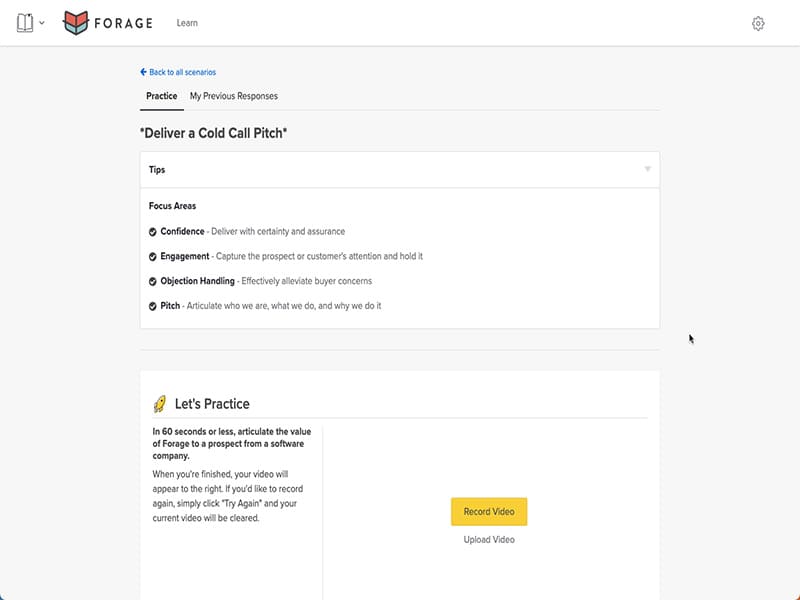Collapse the Tips panel arrow
This screenshot has height=600, width=800.
coord(647,169)
